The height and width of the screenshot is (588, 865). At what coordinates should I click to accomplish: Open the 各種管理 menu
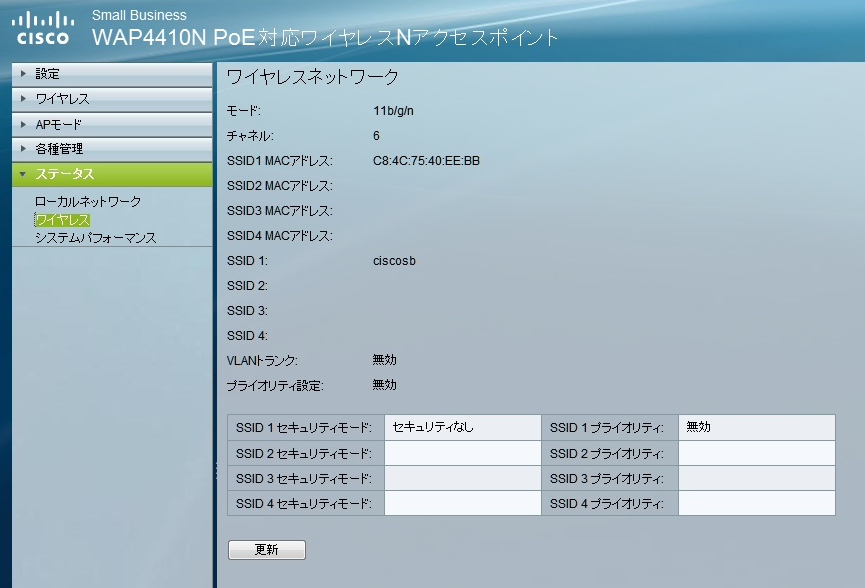112,149
